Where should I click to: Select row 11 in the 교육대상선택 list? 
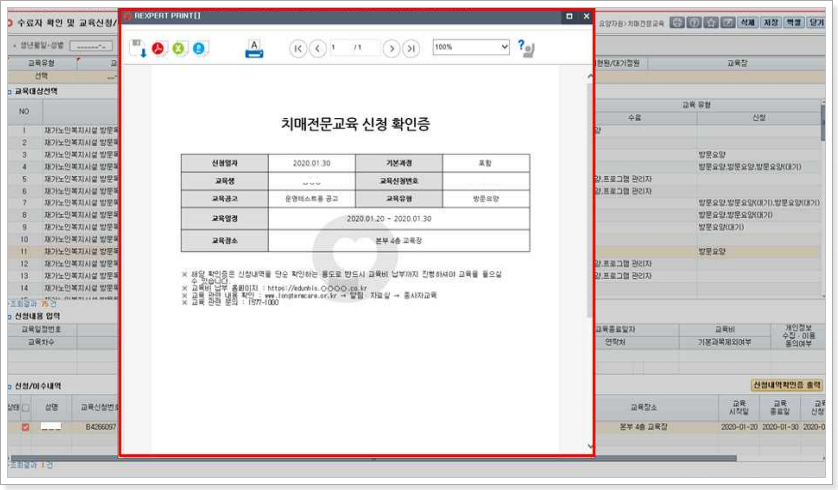click(63, 252)
